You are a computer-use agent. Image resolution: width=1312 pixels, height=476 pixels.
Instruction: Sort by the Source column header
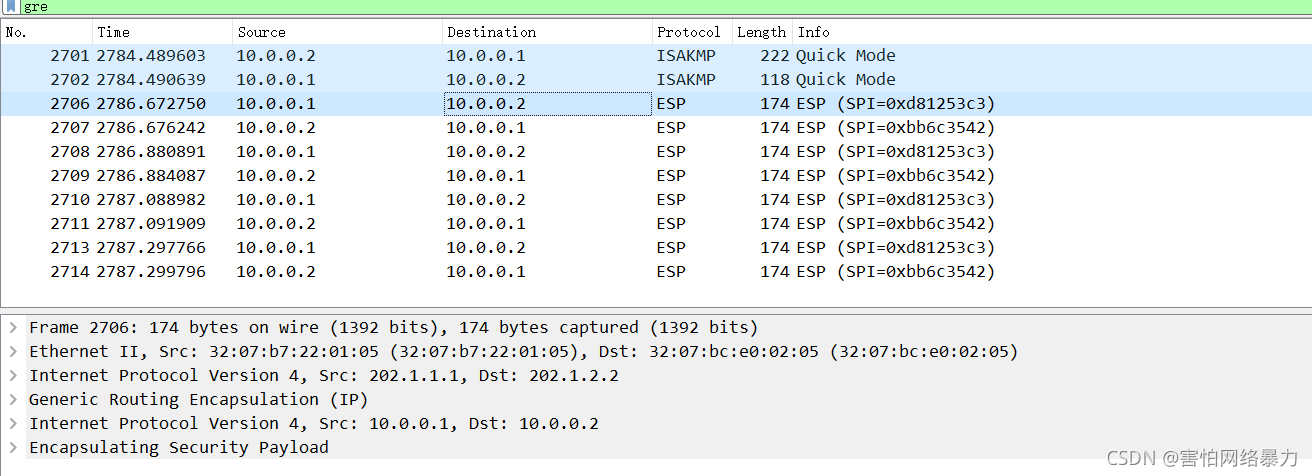pos(338,32)
